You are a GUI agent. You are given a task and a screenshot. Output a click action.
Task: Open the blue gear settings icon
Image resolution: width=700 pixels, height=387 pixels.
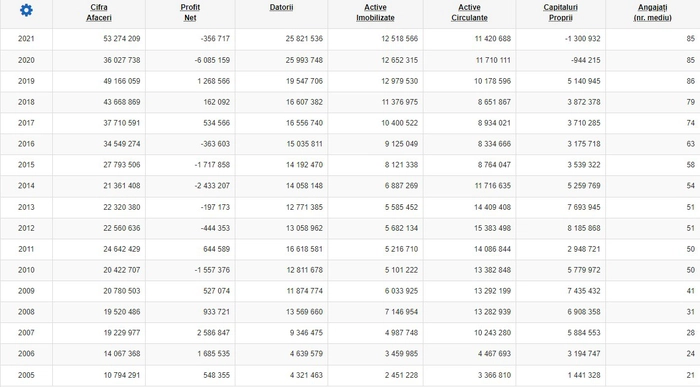pyautogui.click(x=26, y=10)
